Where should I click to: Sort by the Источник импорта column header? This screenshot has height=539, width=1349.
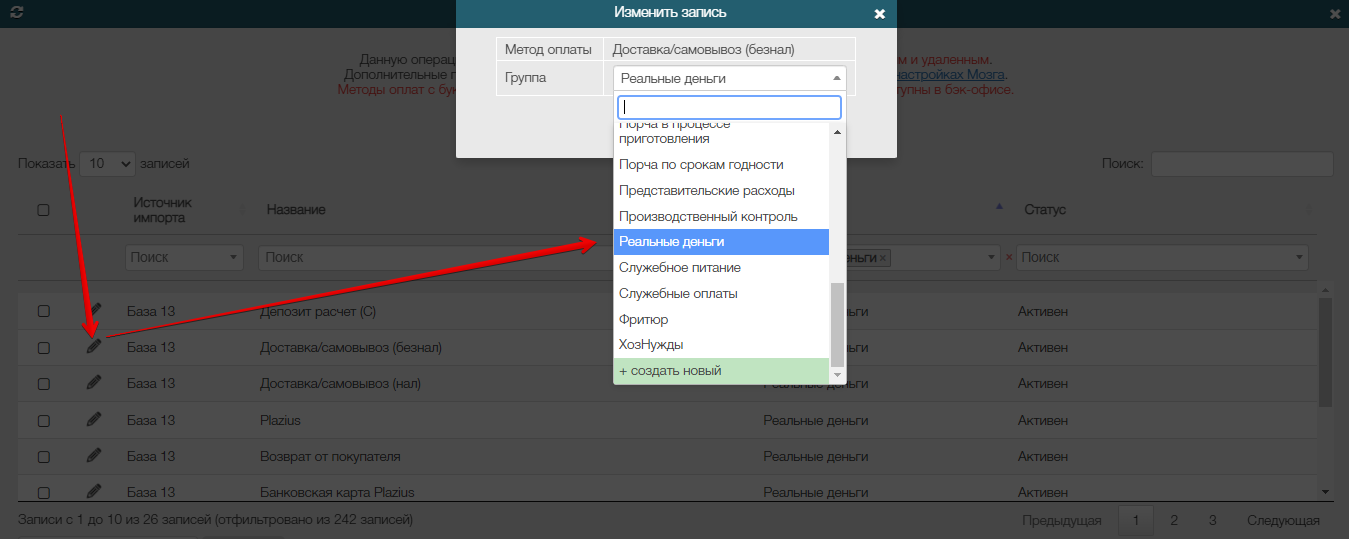pos(162,210)
